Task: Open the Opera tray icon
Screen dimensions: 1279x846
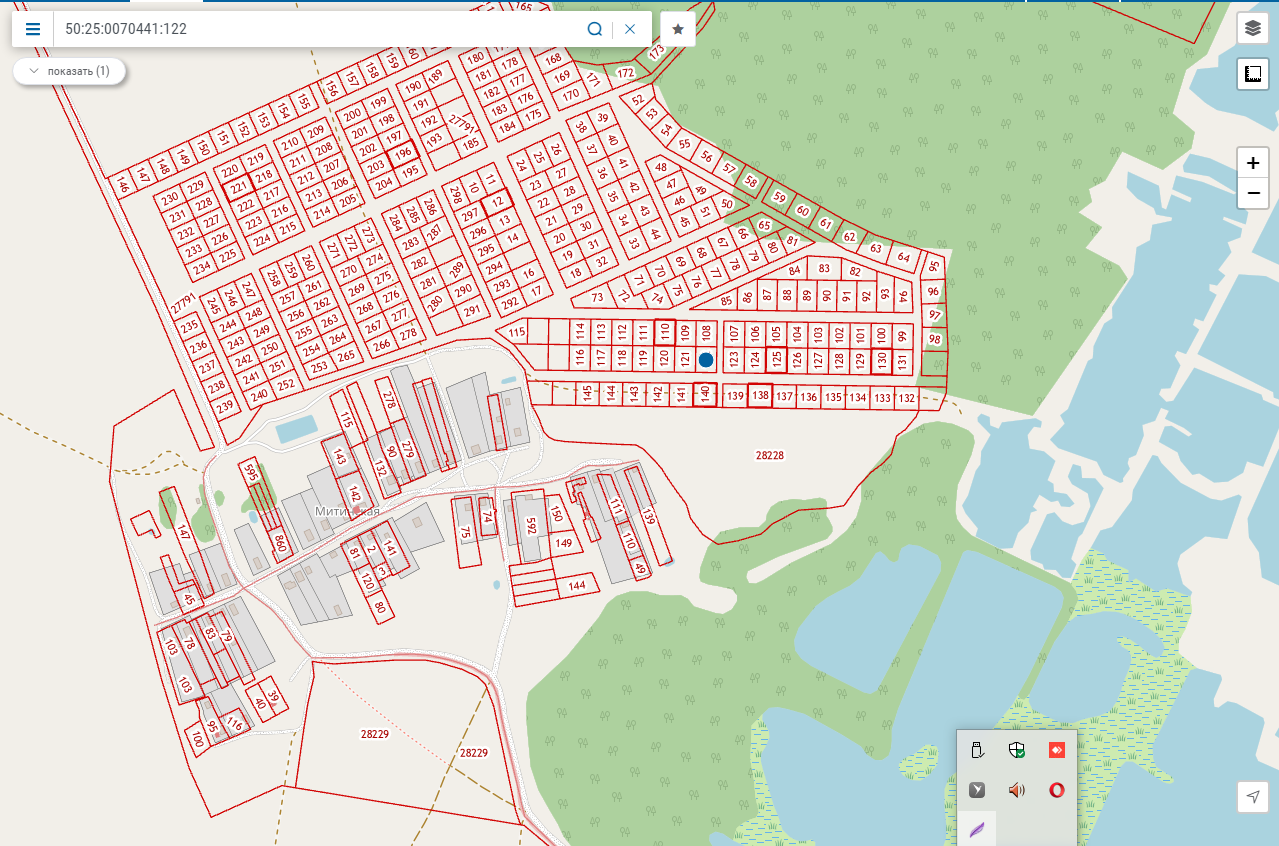Action: click(1056, 790)
